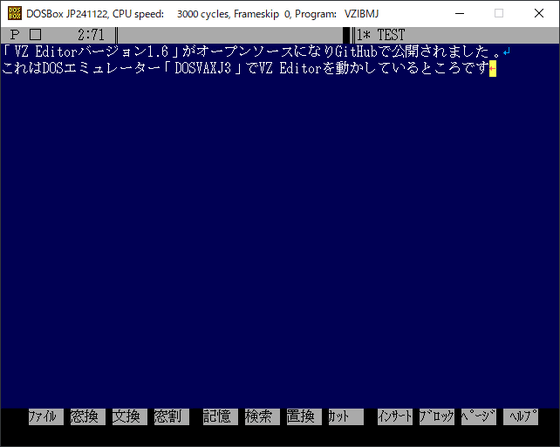Click the 検索 function key label
This screenshot has height=447, width=560.
(x=262, y=417)
